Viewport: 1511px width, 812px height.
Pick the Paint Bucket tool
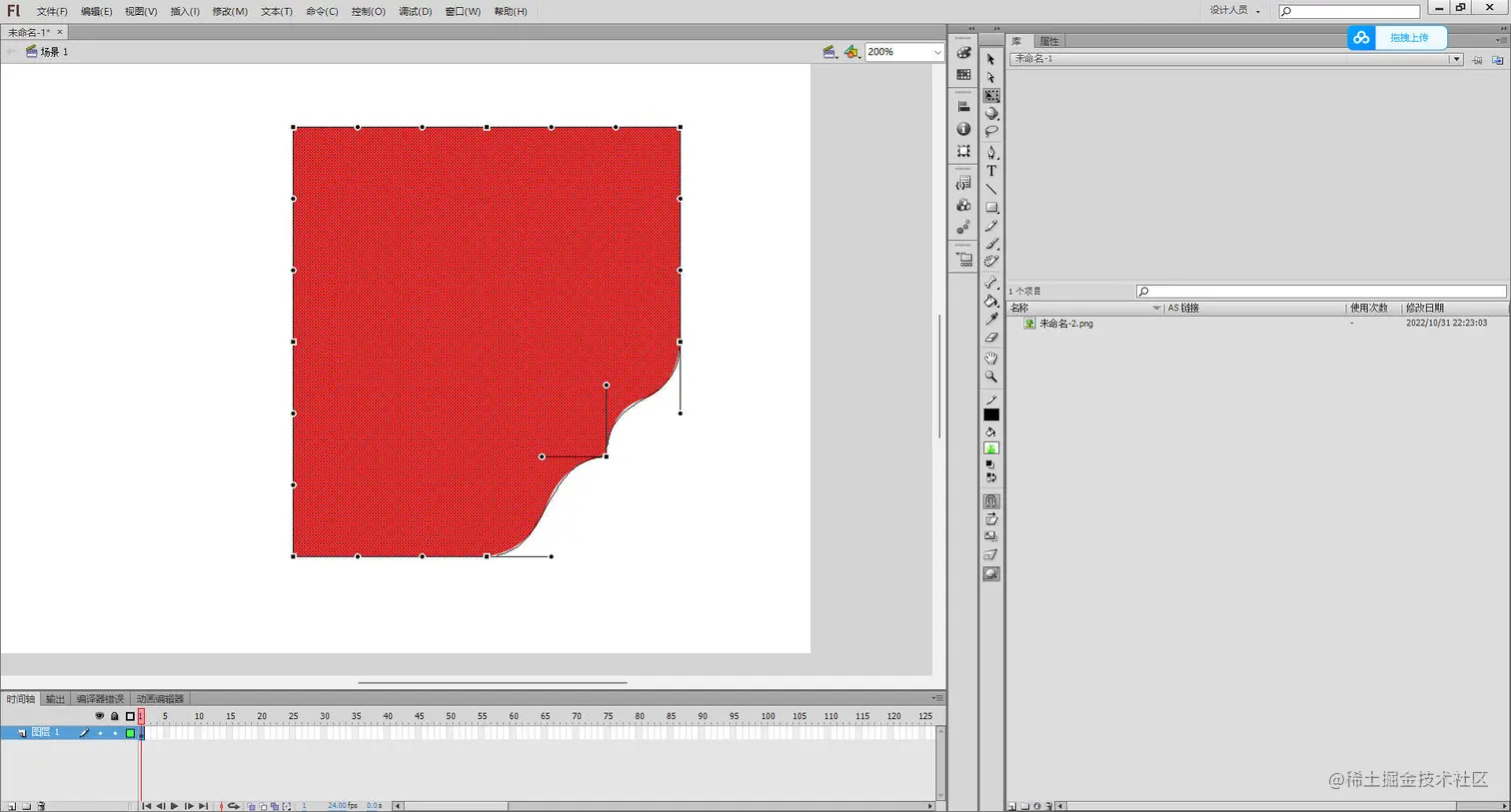click(x=991, y=301)
